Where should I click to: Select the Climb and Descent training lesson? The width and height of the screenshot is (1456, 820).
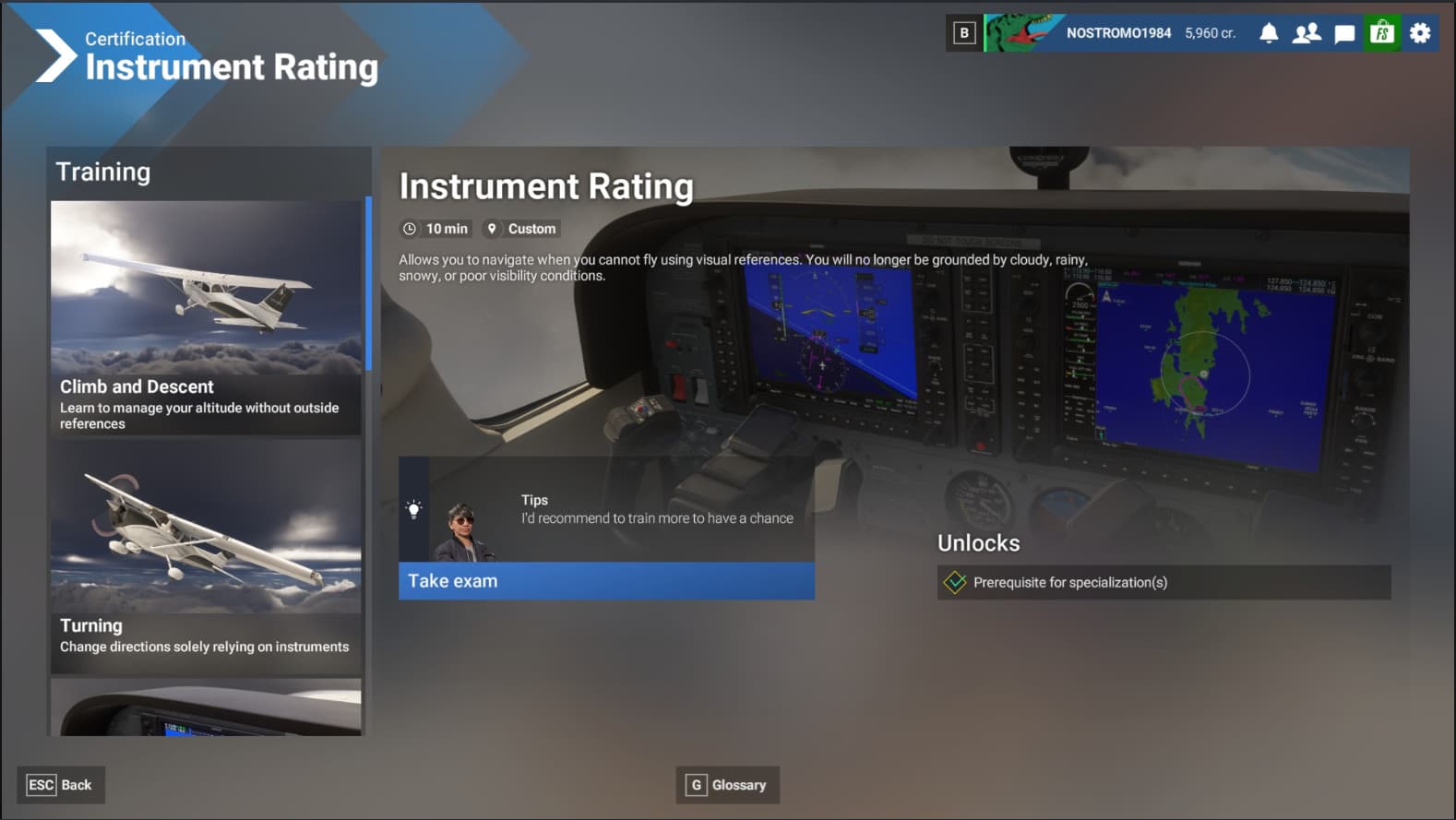click(x=206, y=317)
